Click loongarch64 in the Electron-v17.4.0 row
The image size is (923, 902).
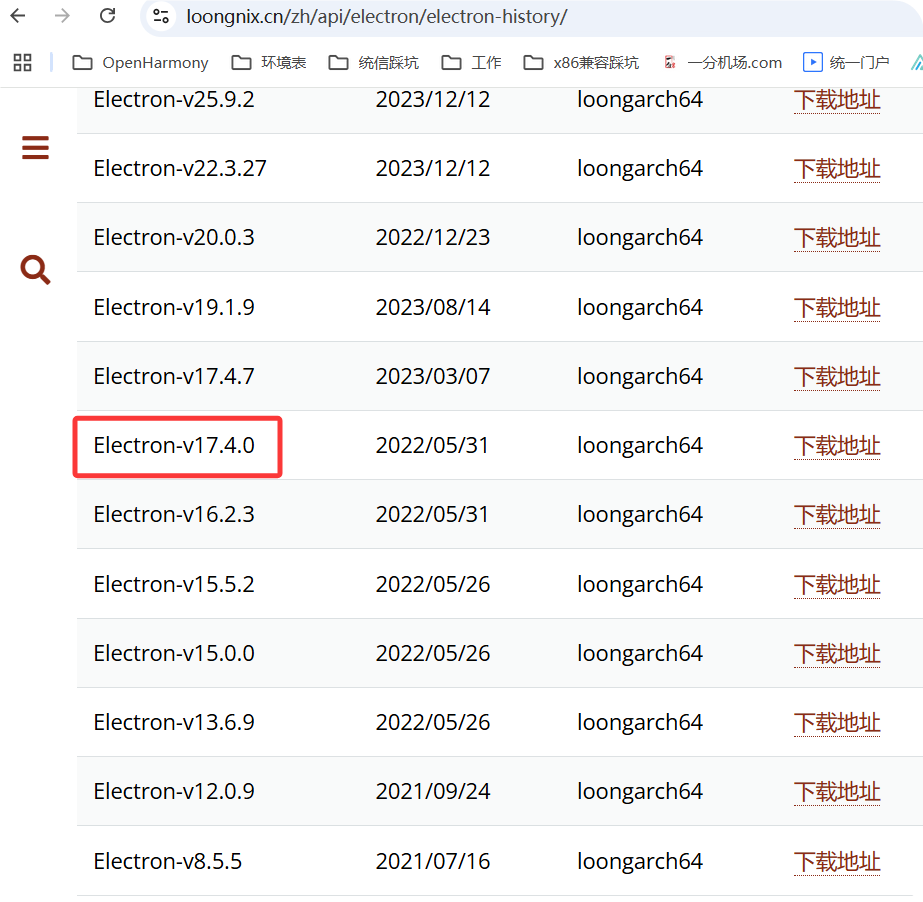coord(640,446)
